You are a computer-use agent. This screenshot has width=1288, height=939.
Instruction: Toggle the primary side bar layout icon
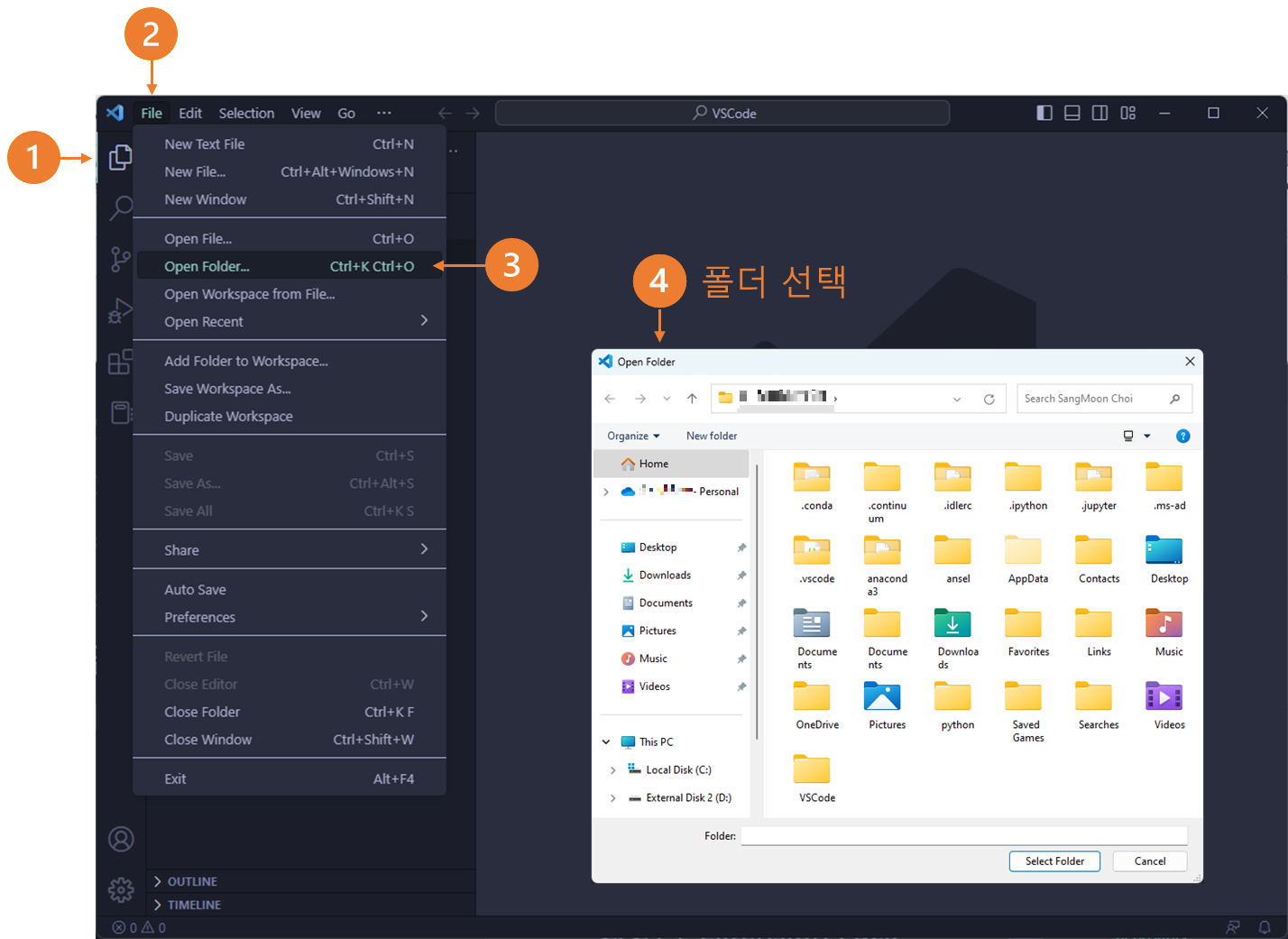[1044, 113]
